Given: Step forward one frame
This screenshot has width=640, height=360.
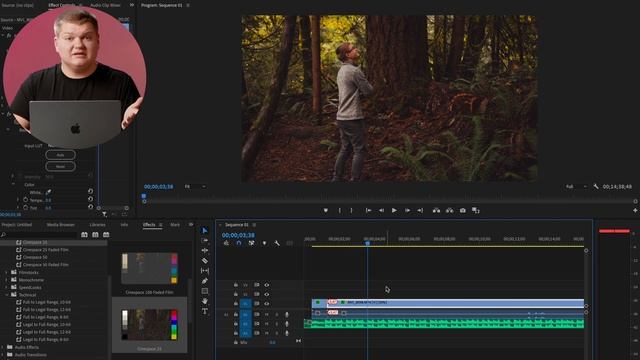Looking at the screenshot, I should (x=407, y=211).
